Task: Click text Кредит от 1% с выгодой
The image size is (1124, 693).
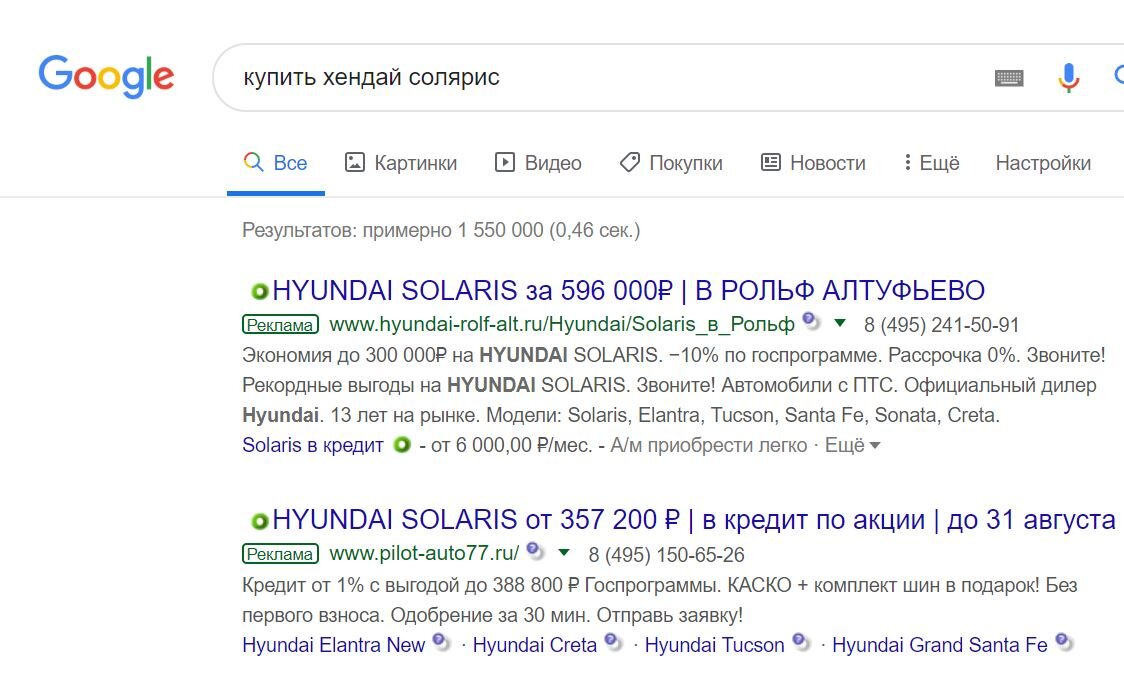Action: point(351,586)
